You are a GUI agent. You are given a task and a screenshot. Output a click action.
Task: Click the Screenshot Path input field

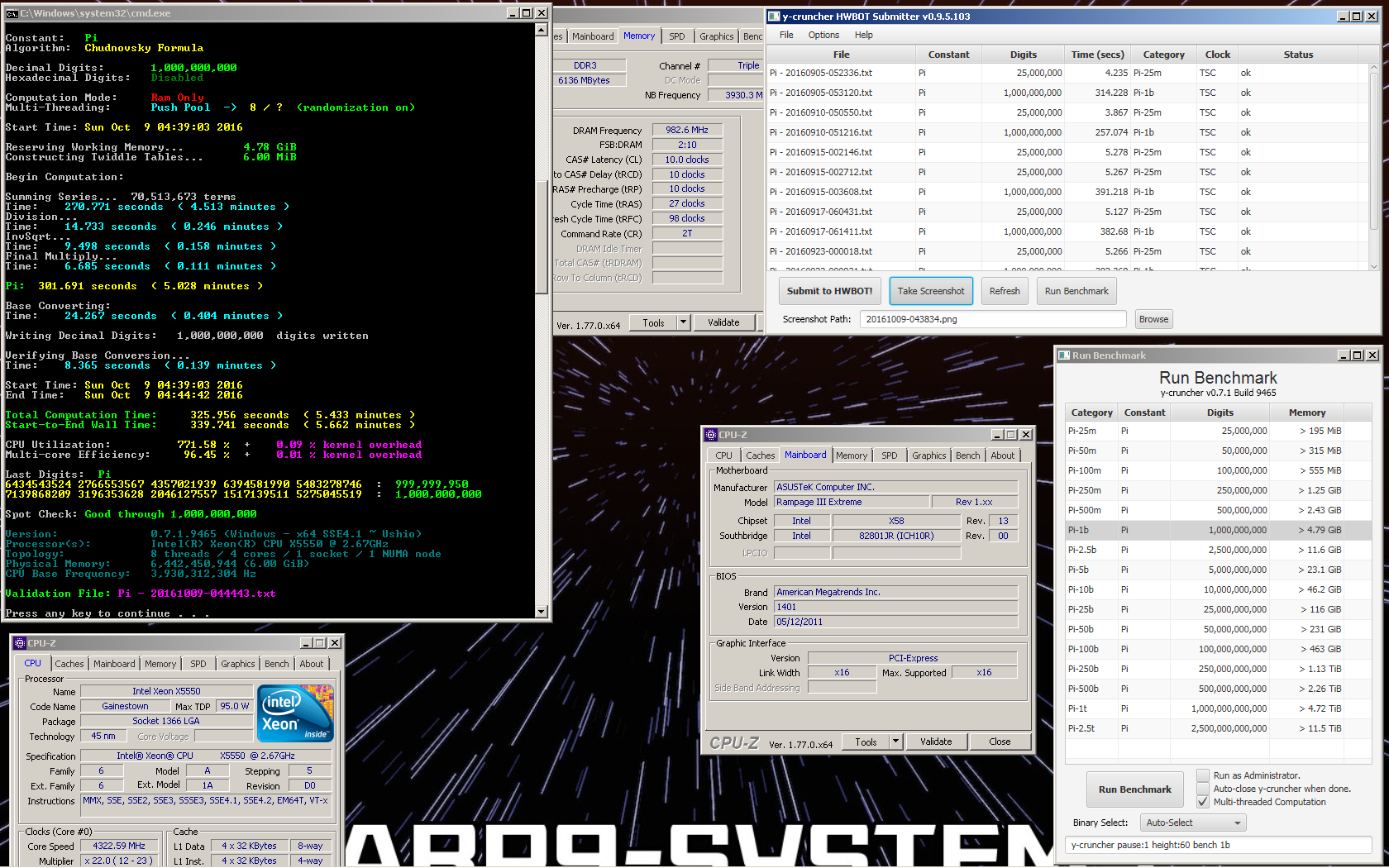pyautogui.click(x=993, y=319)
